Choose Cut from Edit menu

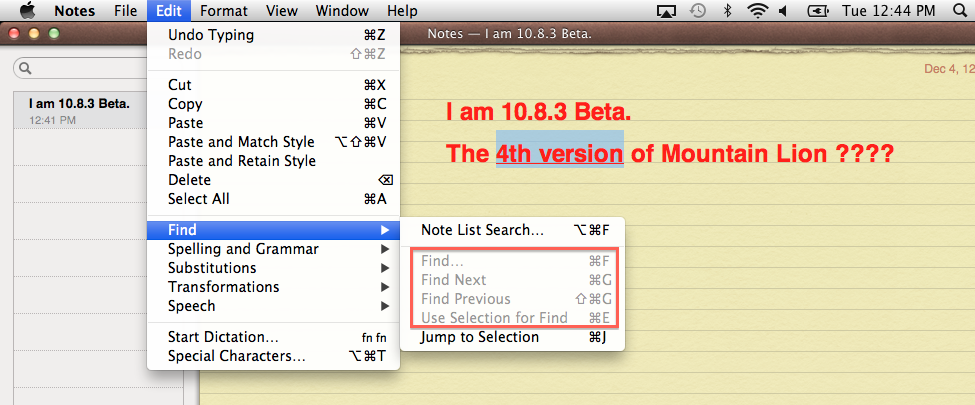pos(274,85)
